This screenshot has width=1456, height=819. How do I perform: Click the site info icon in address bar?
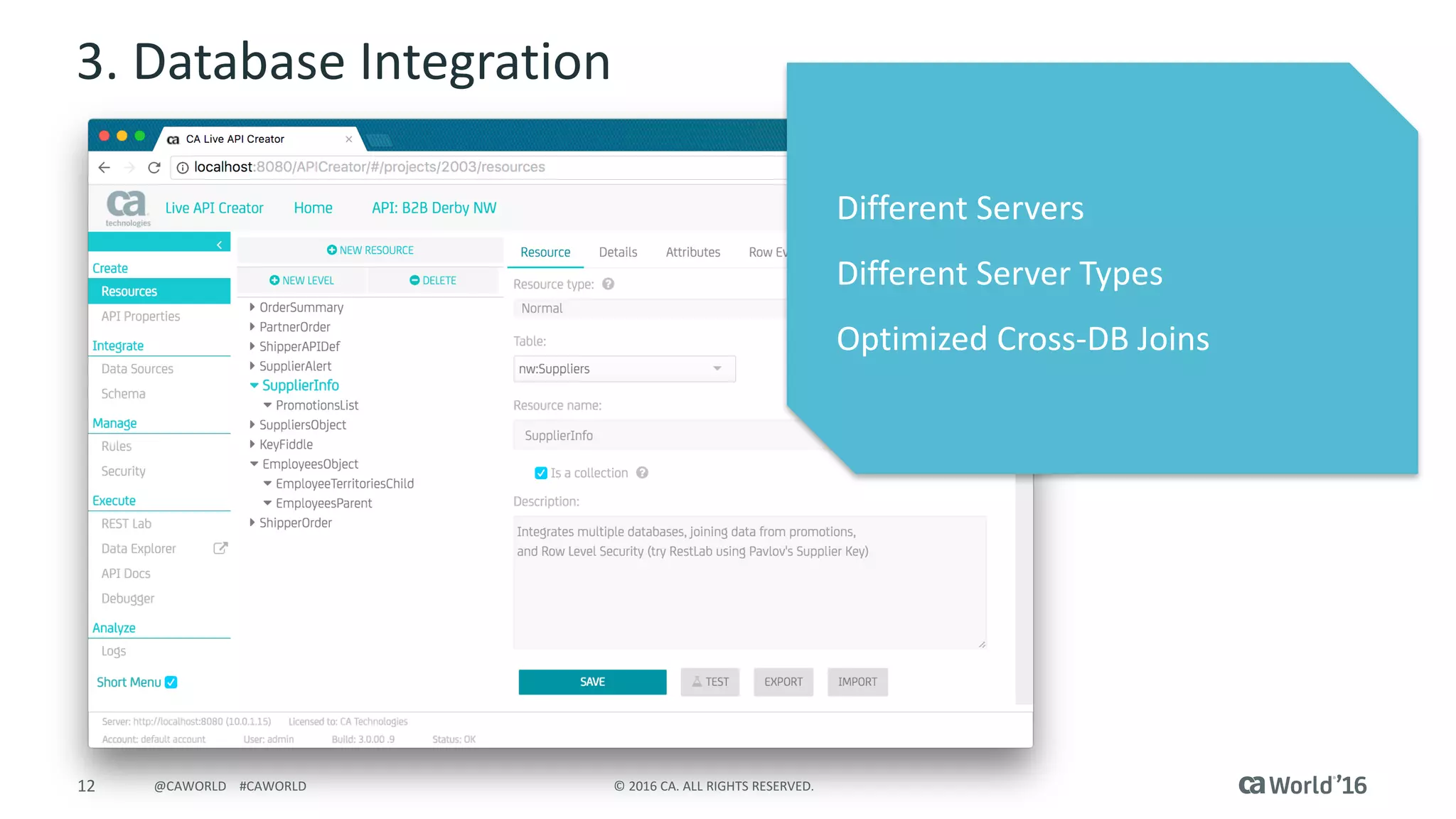pos(183,168)
